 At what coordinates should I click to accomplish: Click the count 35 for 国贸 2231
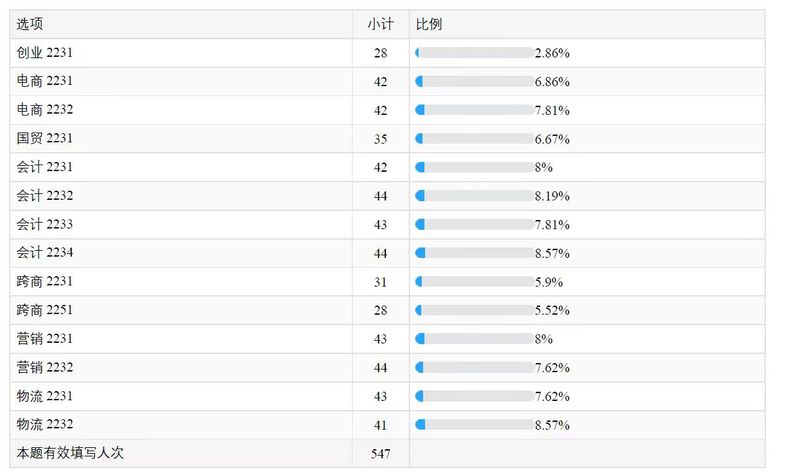click(x=381, y=139)
